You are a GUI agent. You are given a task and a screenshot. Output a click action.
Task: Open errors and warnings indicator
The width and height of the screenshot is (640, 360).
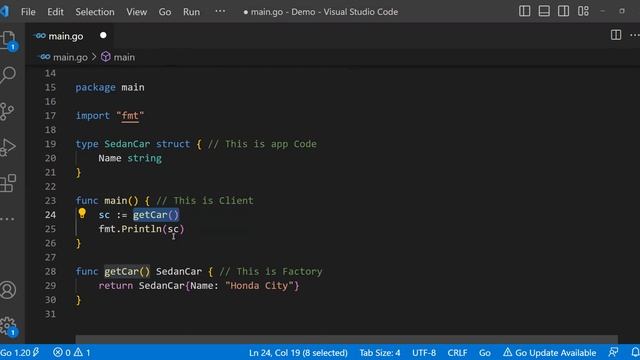pos(72,352)
